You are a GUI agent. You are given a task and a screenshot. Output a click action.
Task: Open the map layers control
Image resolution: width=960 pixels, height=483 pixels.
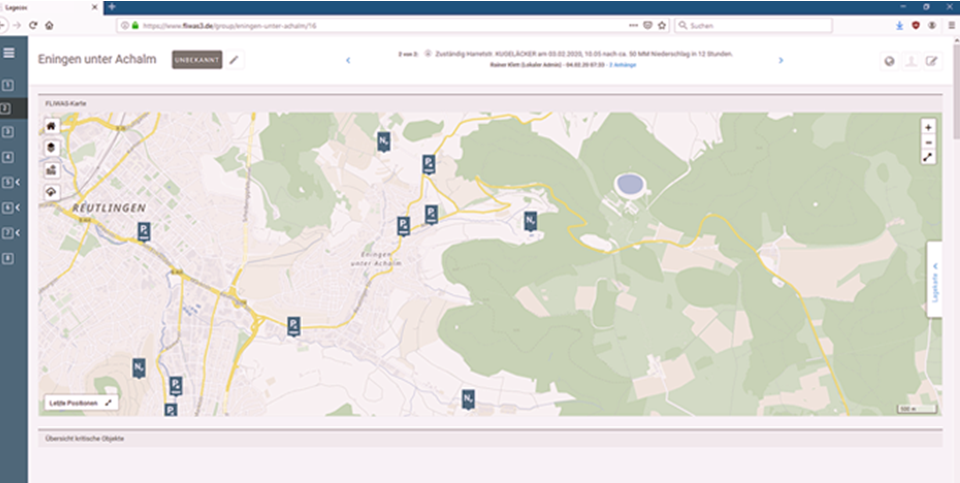pyautogui.click(x=52, y=147)
